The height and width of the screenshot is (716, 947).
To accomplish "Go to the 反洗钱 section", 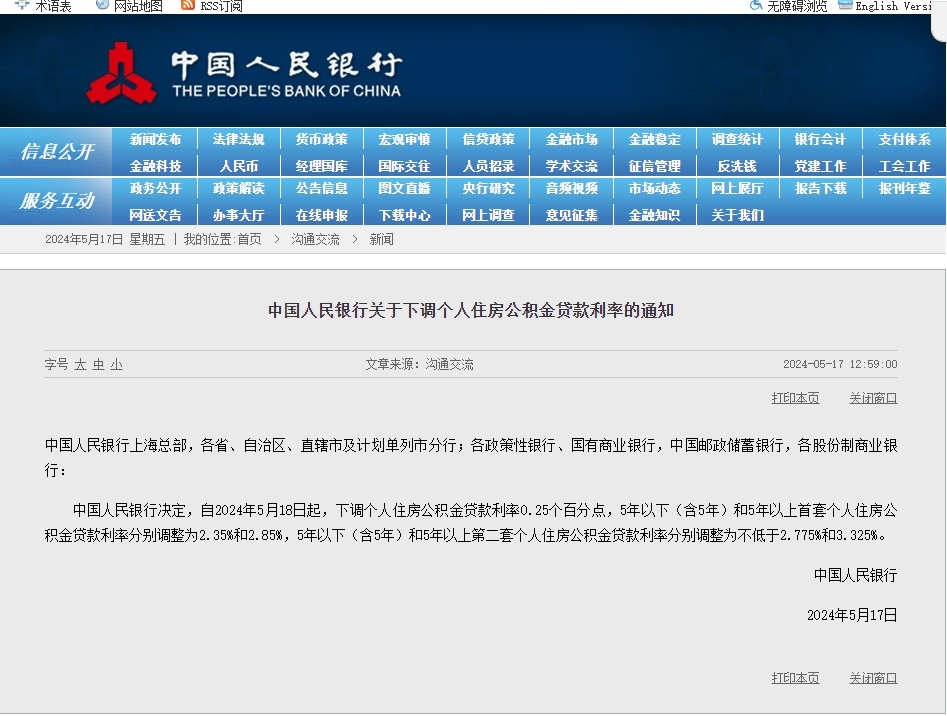I will 737,166.
